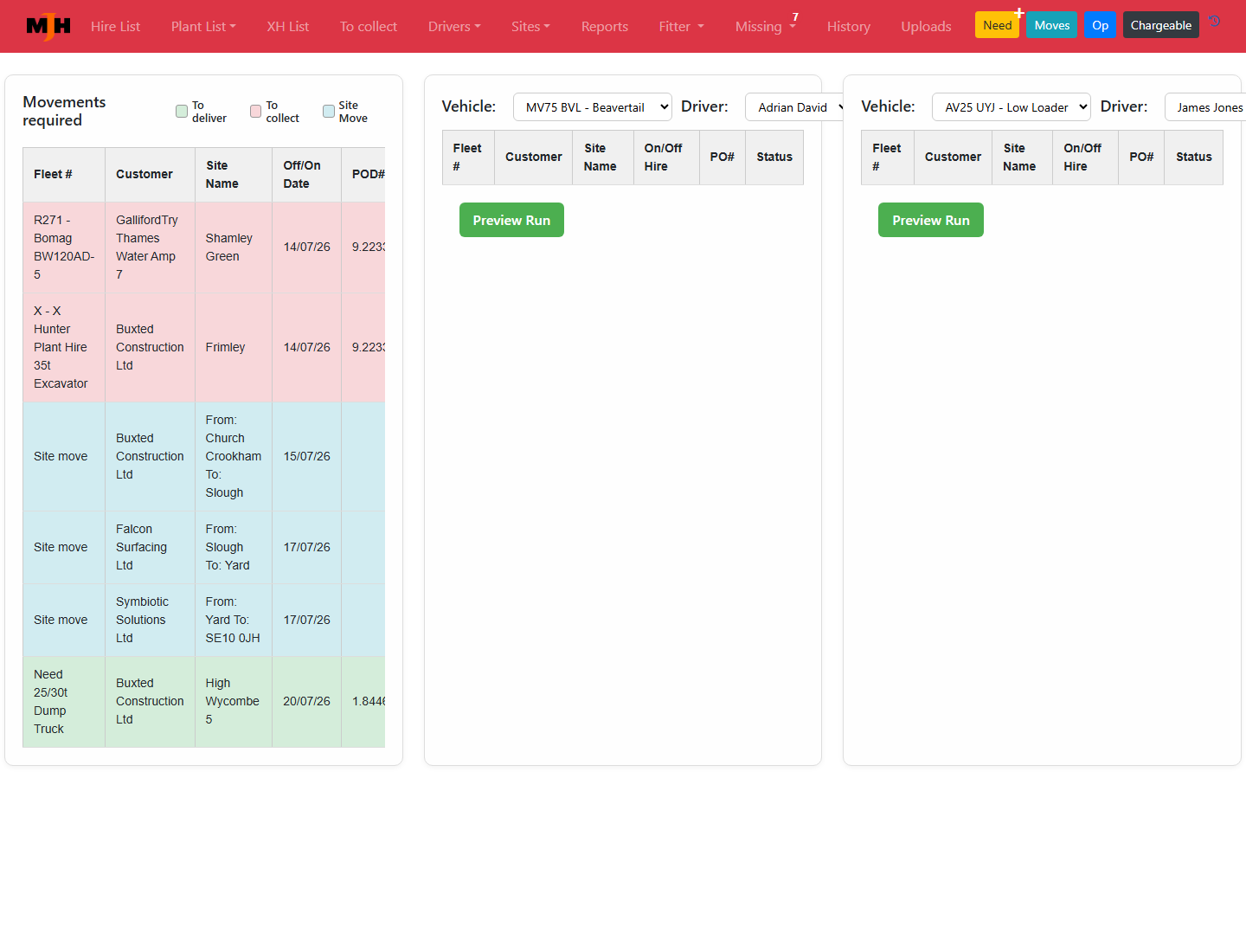Click the plus icon on Need badge
The image size is (1246, 952).
(1019, 13)
